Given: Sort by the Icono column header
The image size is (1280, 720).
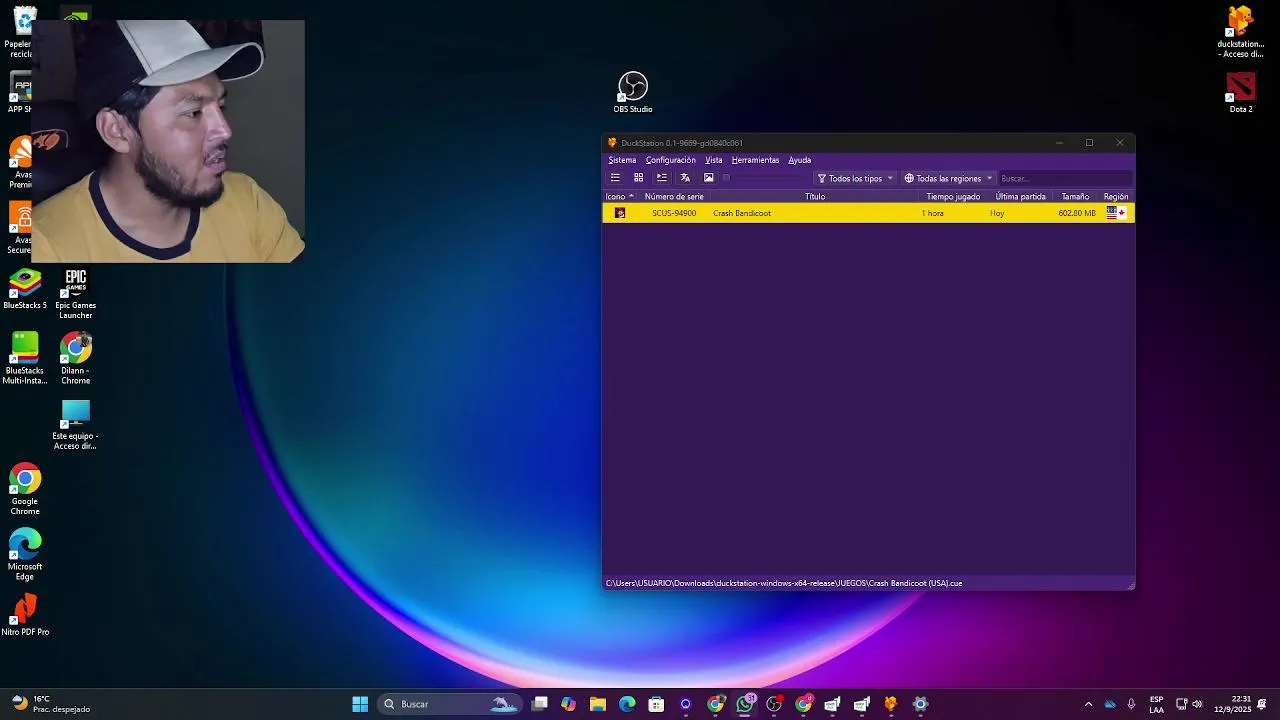Looking at the screenshot, I should click(x=619, y=196).
